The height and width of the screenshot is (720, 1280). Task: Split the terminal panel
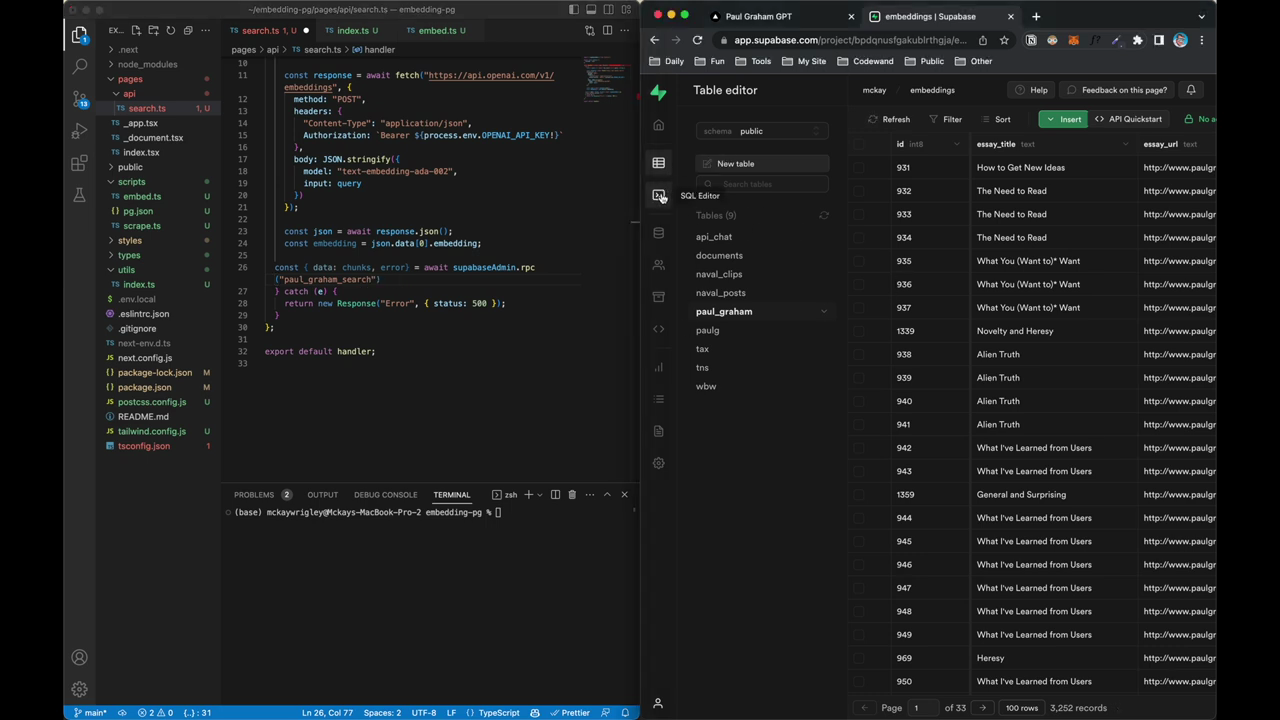pos(555,494)
